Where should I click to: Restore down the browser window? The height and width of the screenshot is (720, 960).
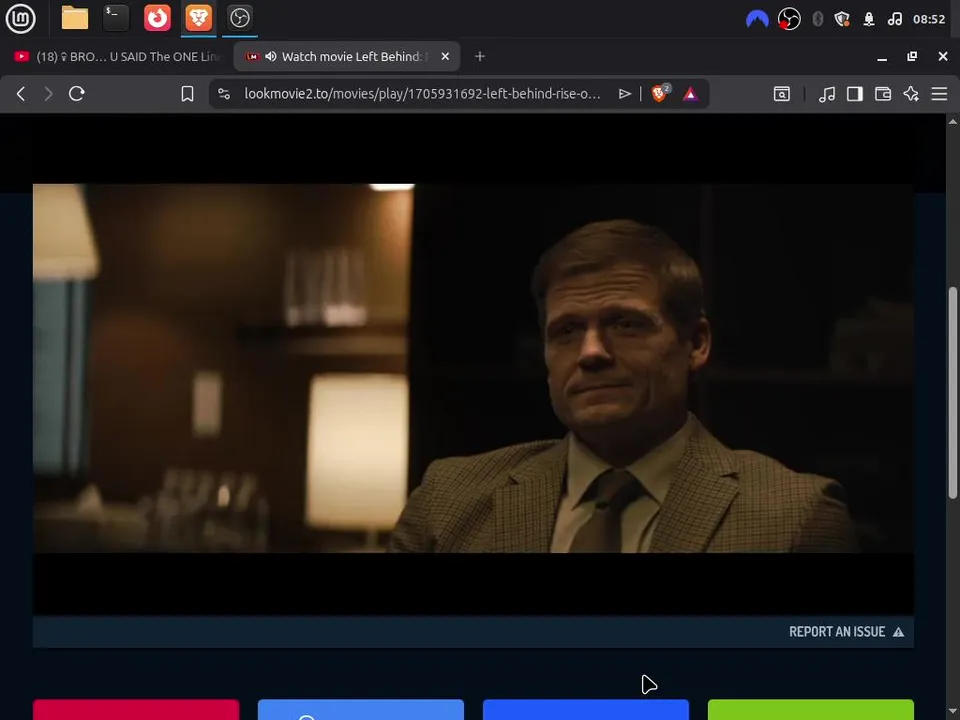pos(912,56)
